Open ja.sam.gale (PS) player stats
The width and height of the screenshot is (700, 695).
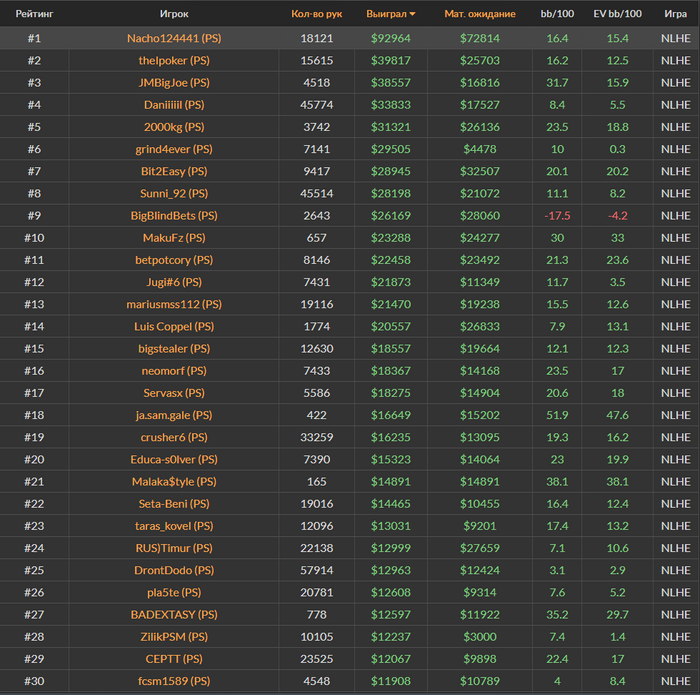click(x=173, y=415)
